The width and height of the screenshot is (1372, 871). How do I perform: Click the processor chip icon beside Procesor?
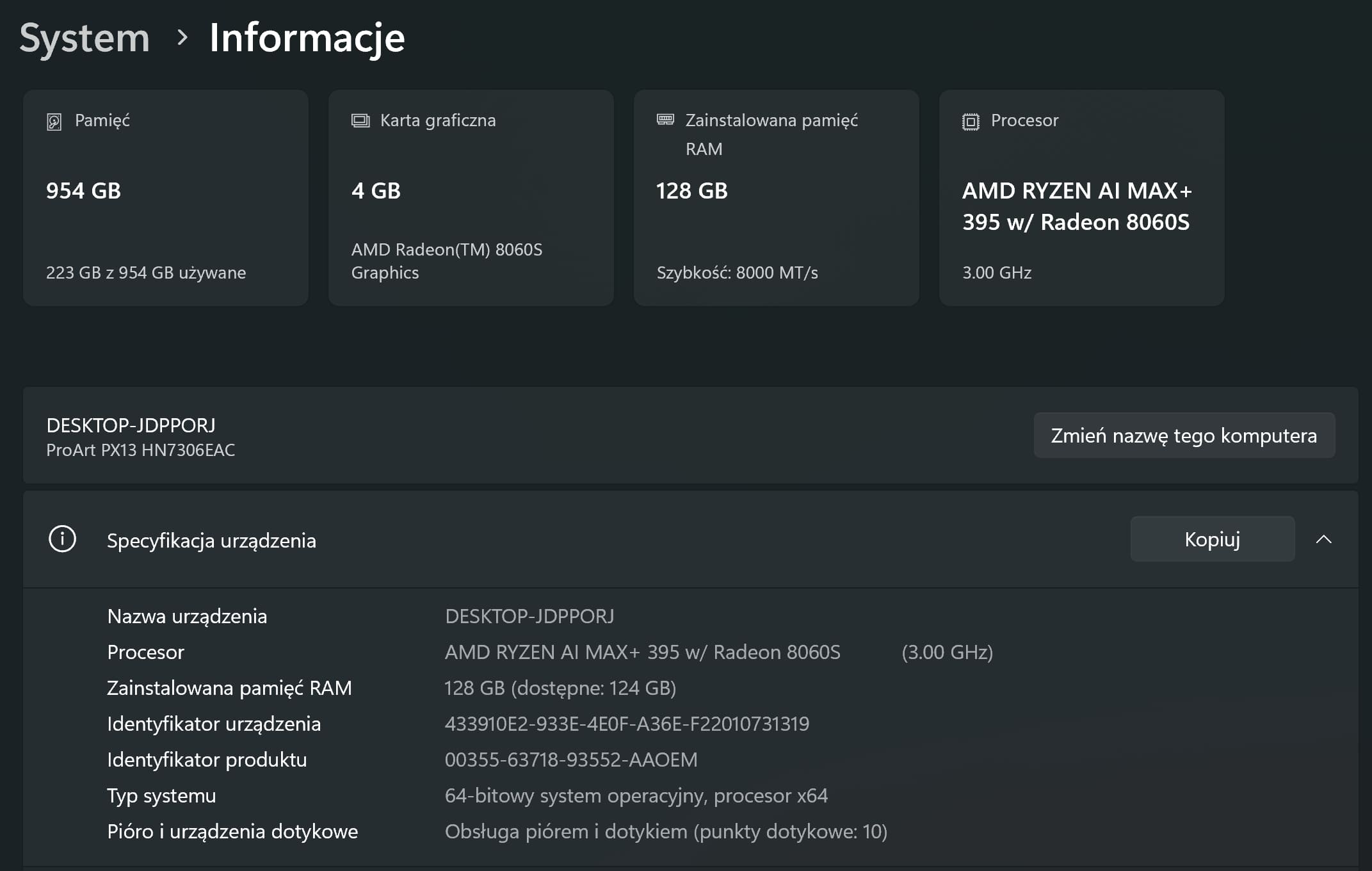point(971,121)
